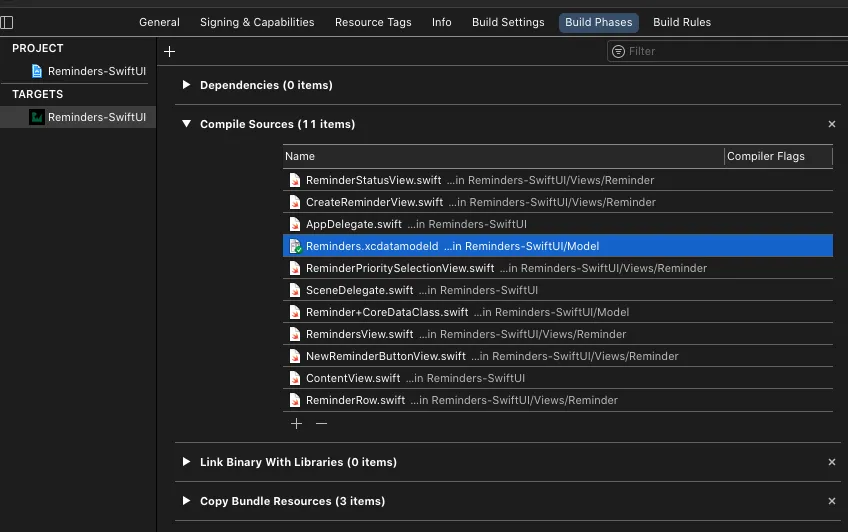Collapse the Compile Sources section

(x=186, y=124)
